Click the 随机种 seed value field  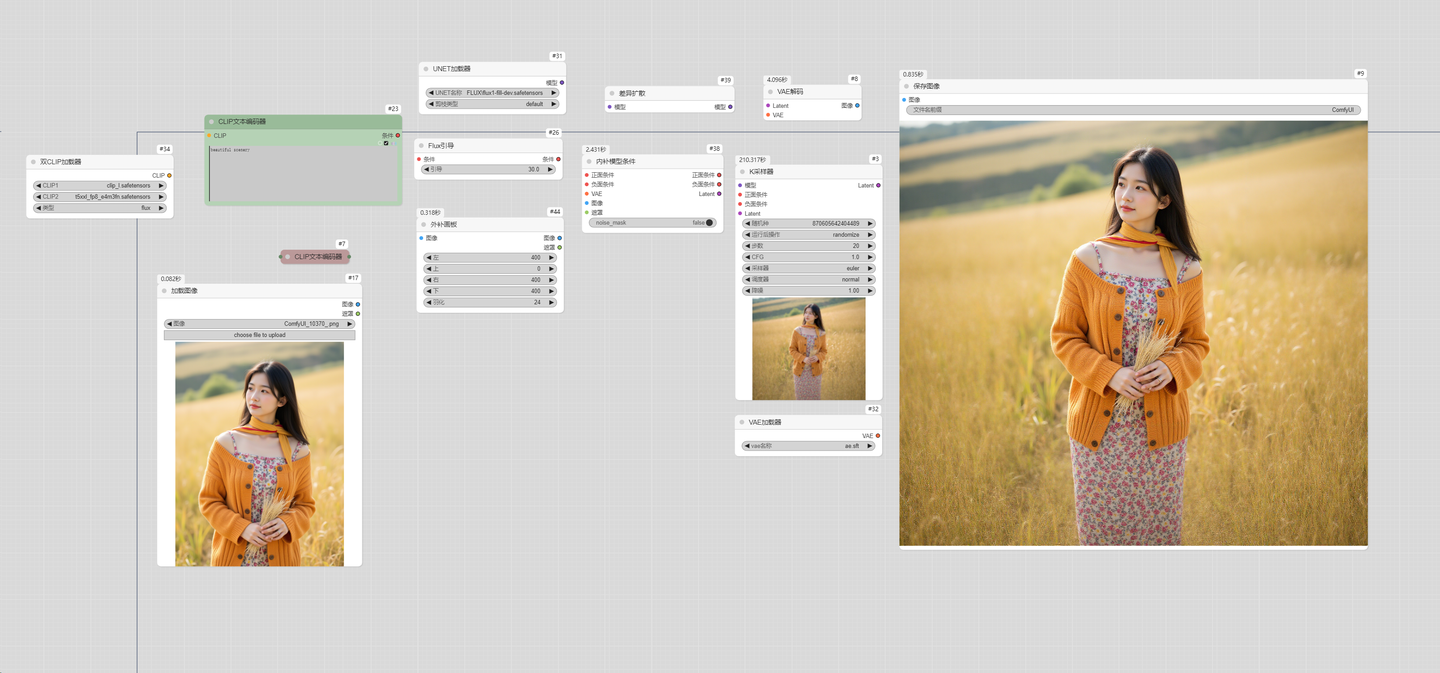(809, 224)
